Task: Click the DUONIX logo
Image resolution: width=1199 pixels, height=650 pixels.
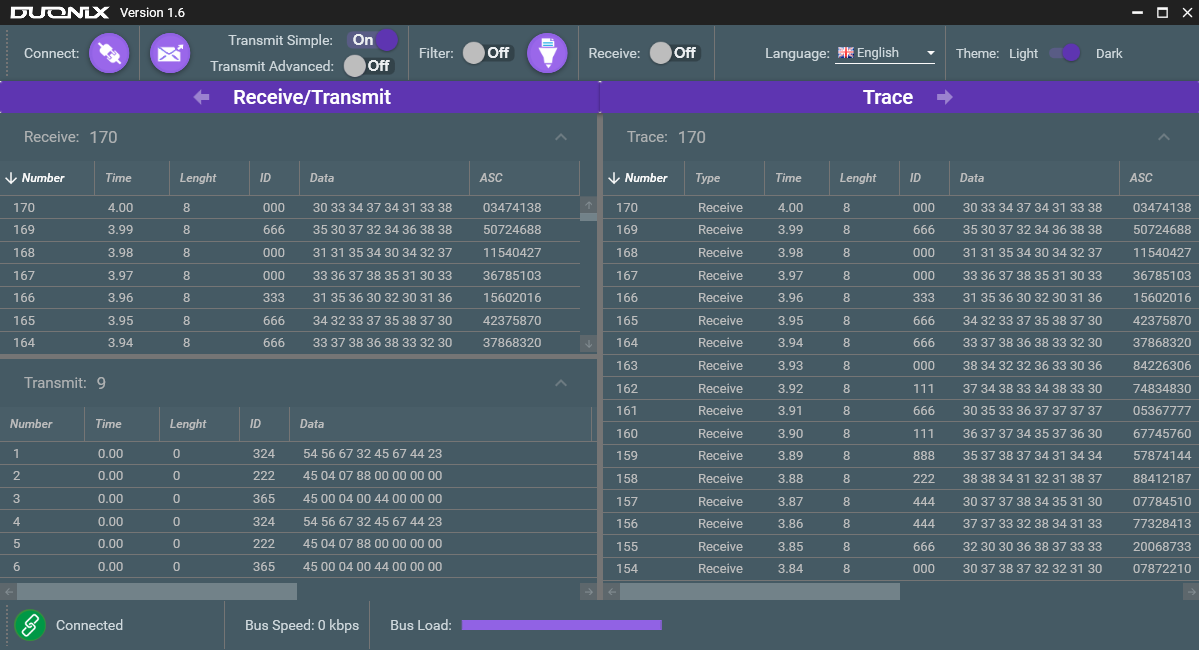Action: pyautogui.click(x=60, y=12)
